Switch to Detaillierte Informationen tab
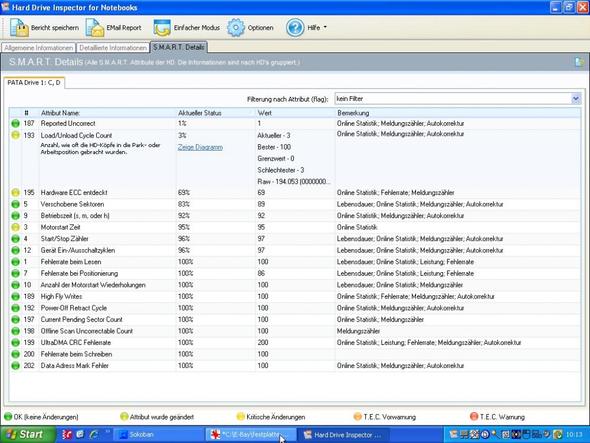Image resolution: width=590 pixels, height=443 pixels. pyautogui.click(x=113, y=48)
